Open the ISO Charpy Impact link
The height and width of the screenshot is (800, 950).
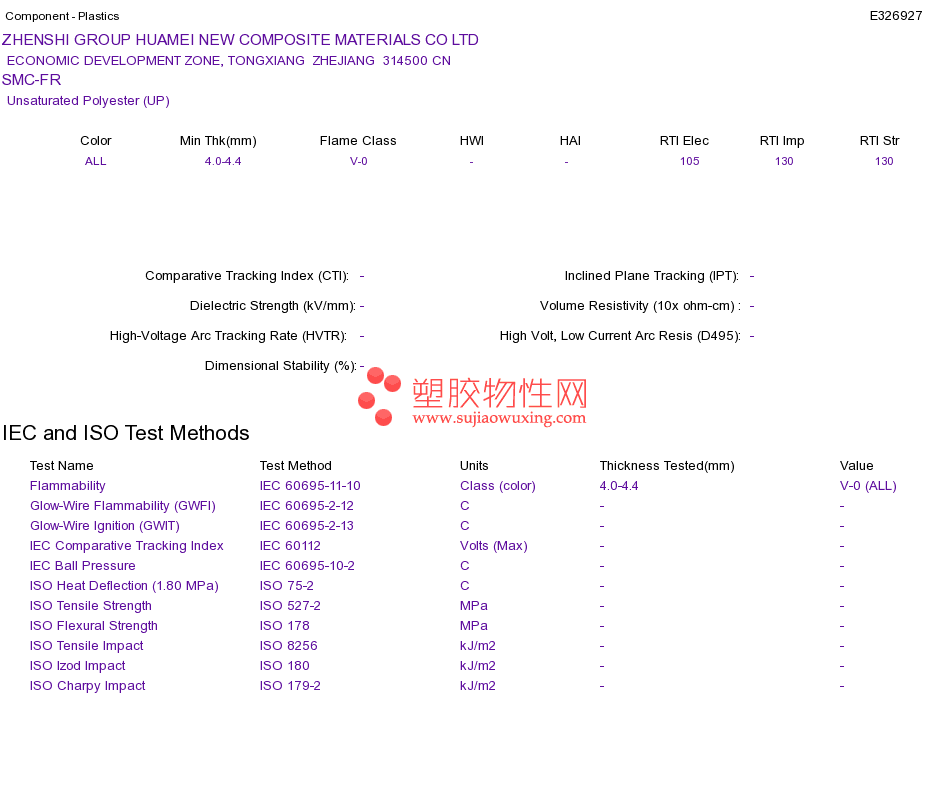coord(87,686)
